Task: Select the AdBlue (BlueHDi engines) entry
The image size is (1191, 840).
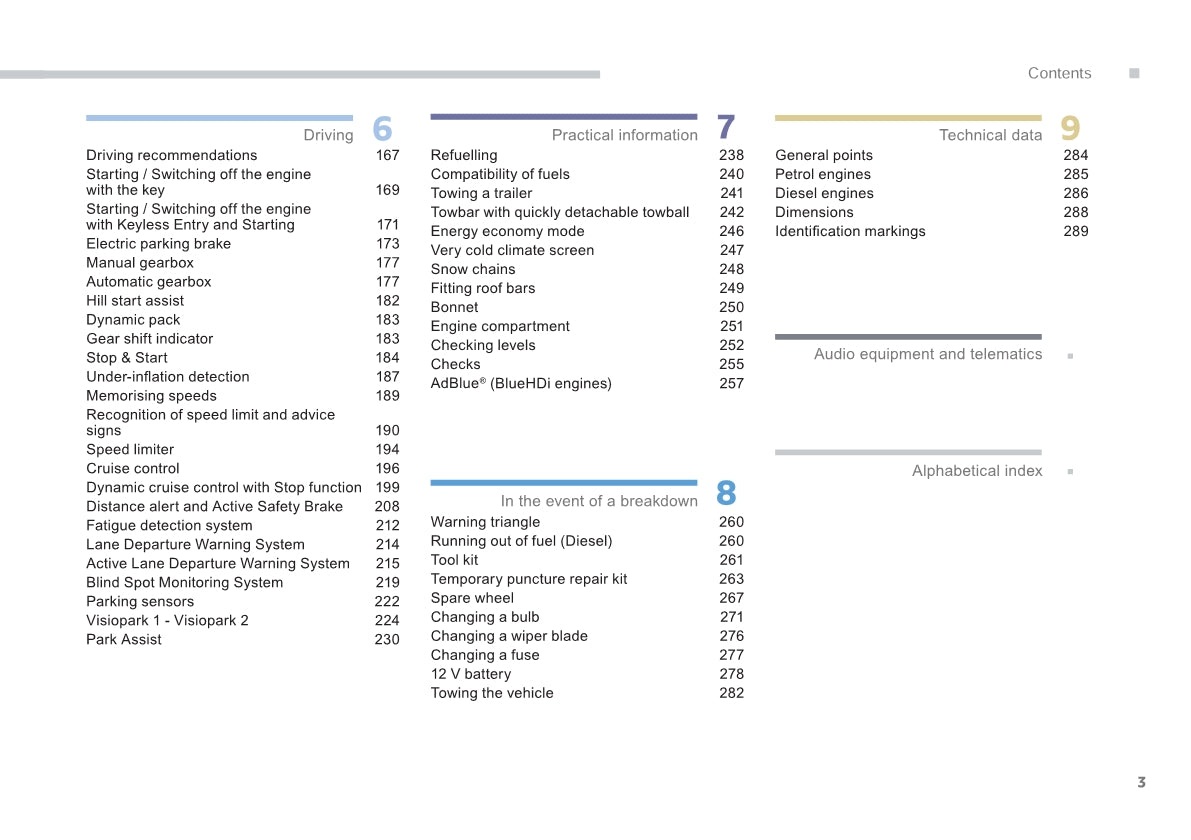Action: (520, 383)
